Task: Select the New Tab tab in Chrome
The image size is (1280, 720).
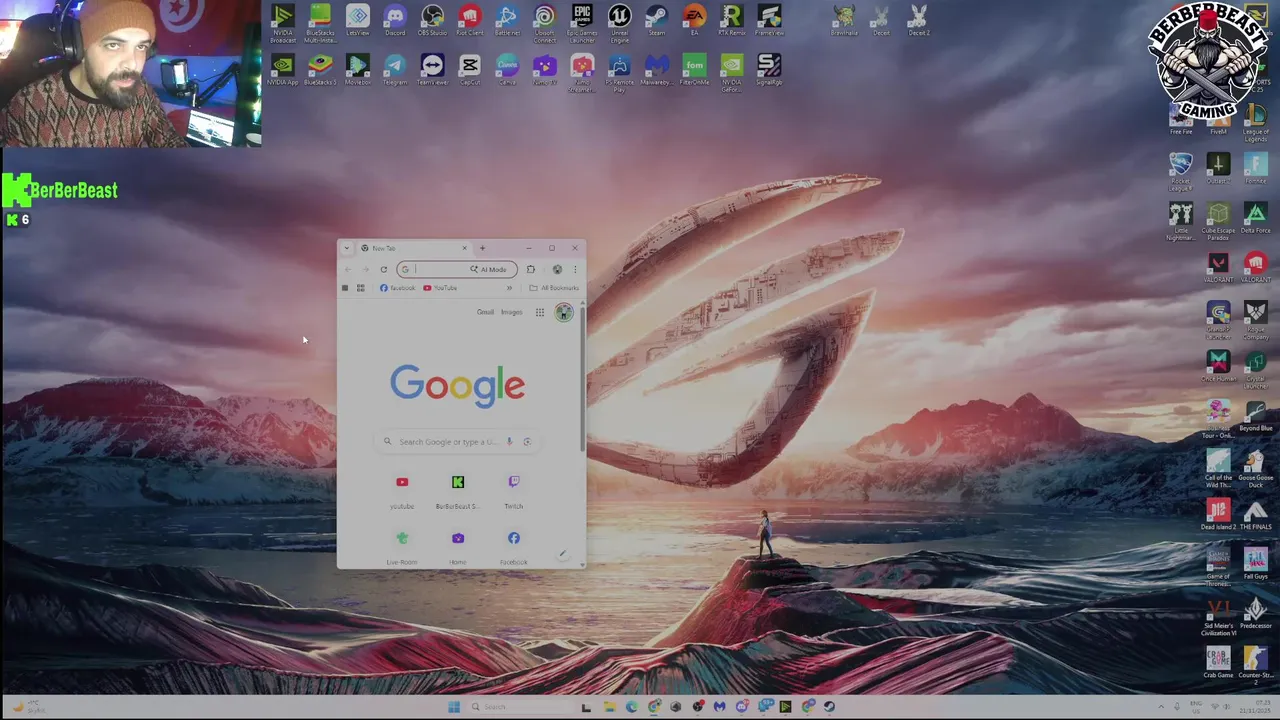Action: (x=413, y=248)
